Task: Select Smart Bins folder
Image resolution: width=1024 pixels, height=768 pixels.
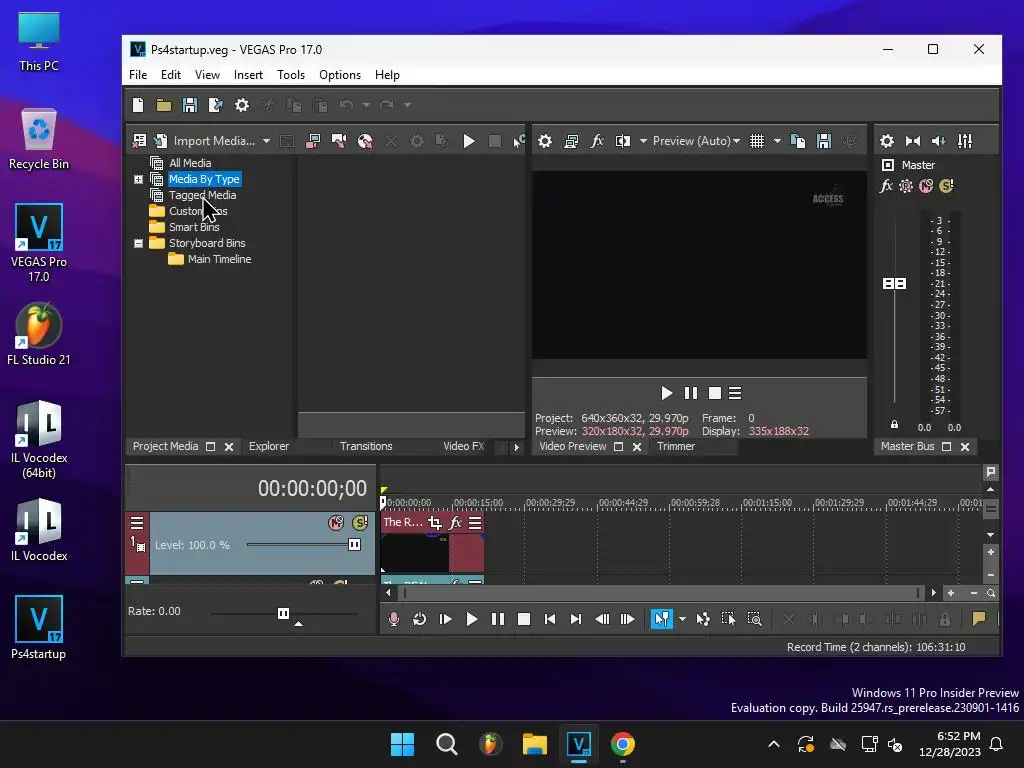Action: (x=194, y=227)
